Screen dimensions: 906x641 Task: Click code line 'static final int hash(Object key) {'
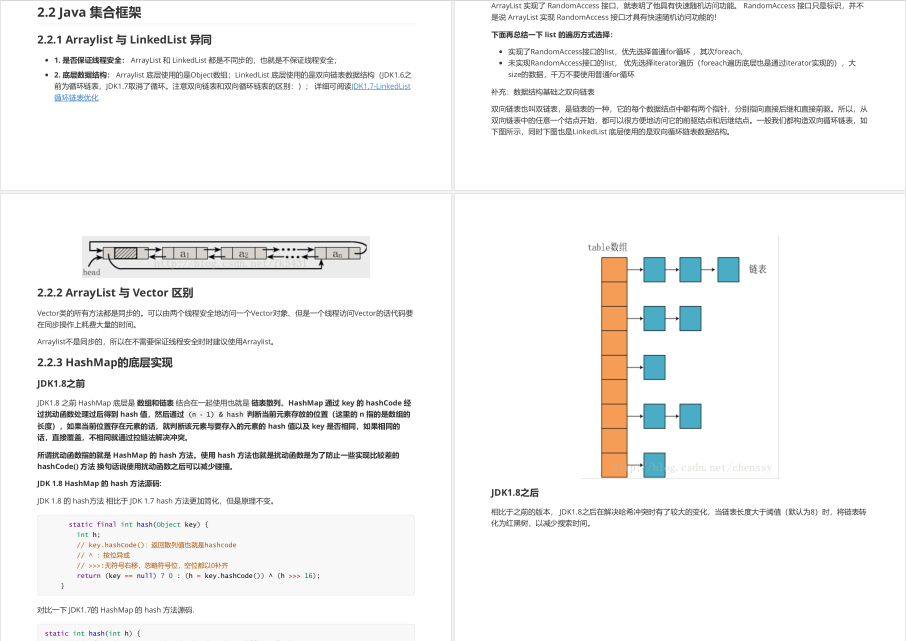139,524
